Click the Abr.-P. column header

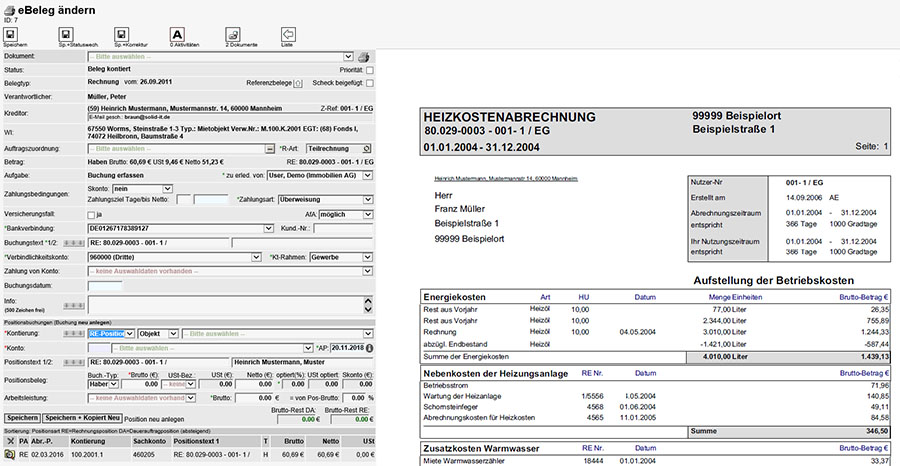coord(42,441)
